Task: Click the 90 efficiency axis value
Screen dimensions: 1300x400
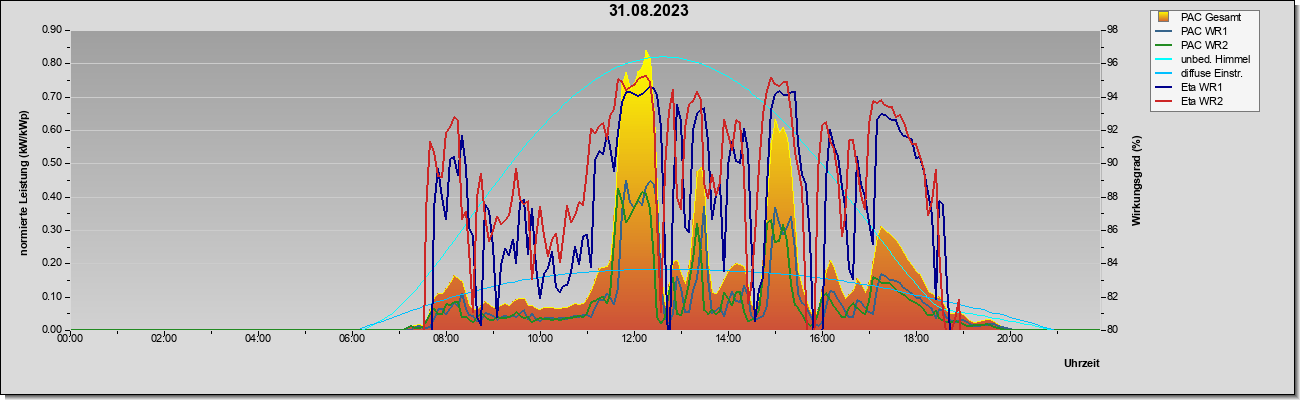Action: tap(1111, 163)
